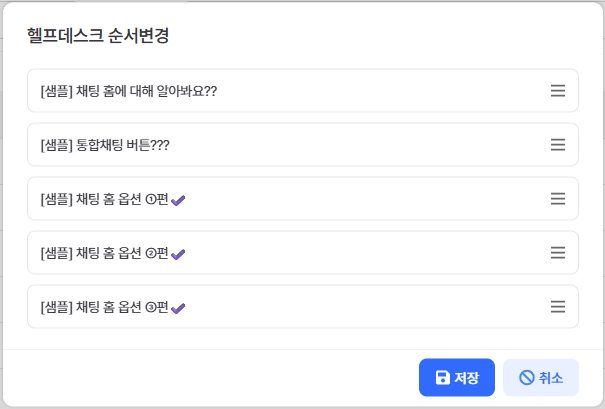Grab the reorder handle on 옵션 ①편 row
Image resolution: width=605 pixels, height=409 pixels.
click(558, 199)
